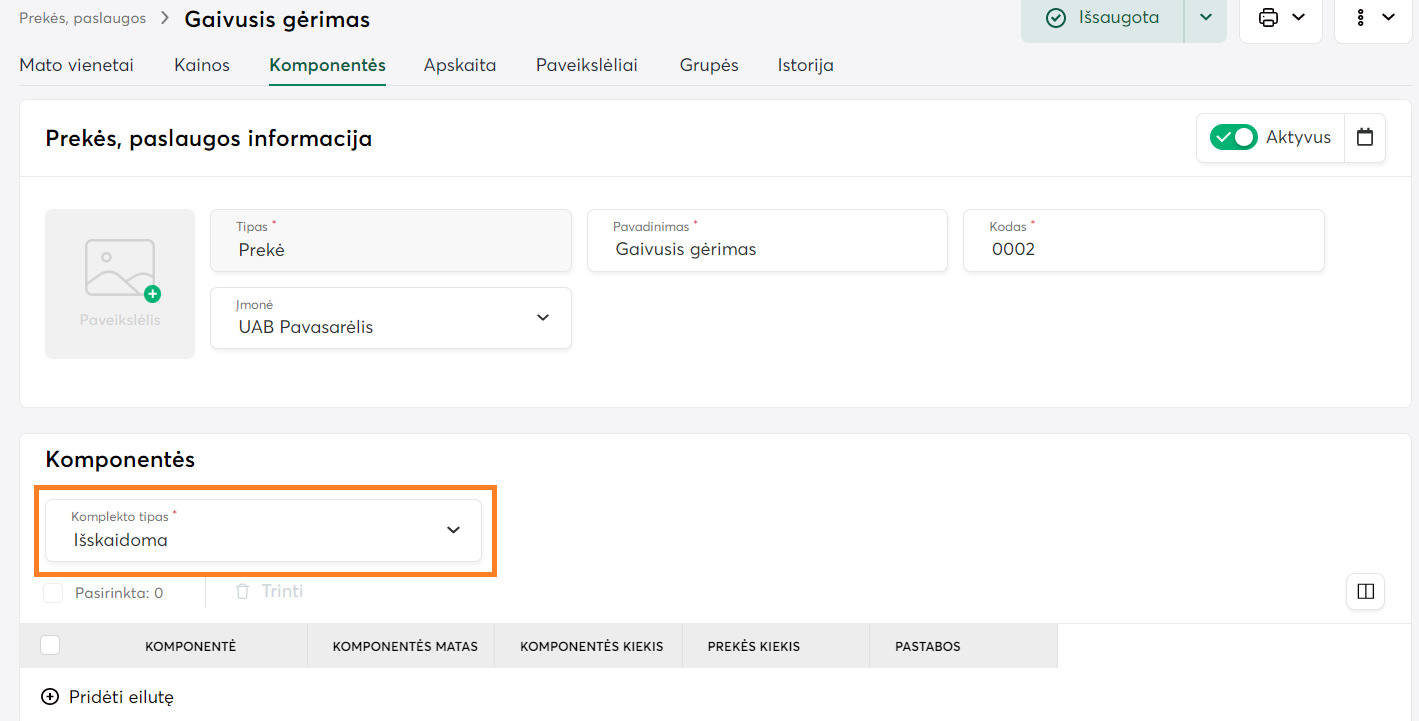
Task: Click the Prekės, paslaugos breadcrumb link
Action: click(82, 18)
